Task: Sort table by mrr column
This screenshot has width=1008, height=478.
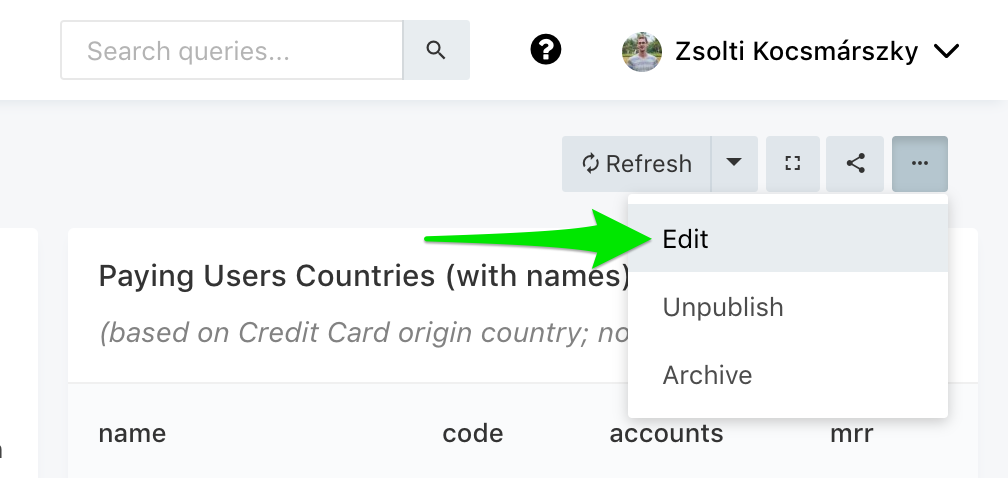Action: (x=851, y=433)
